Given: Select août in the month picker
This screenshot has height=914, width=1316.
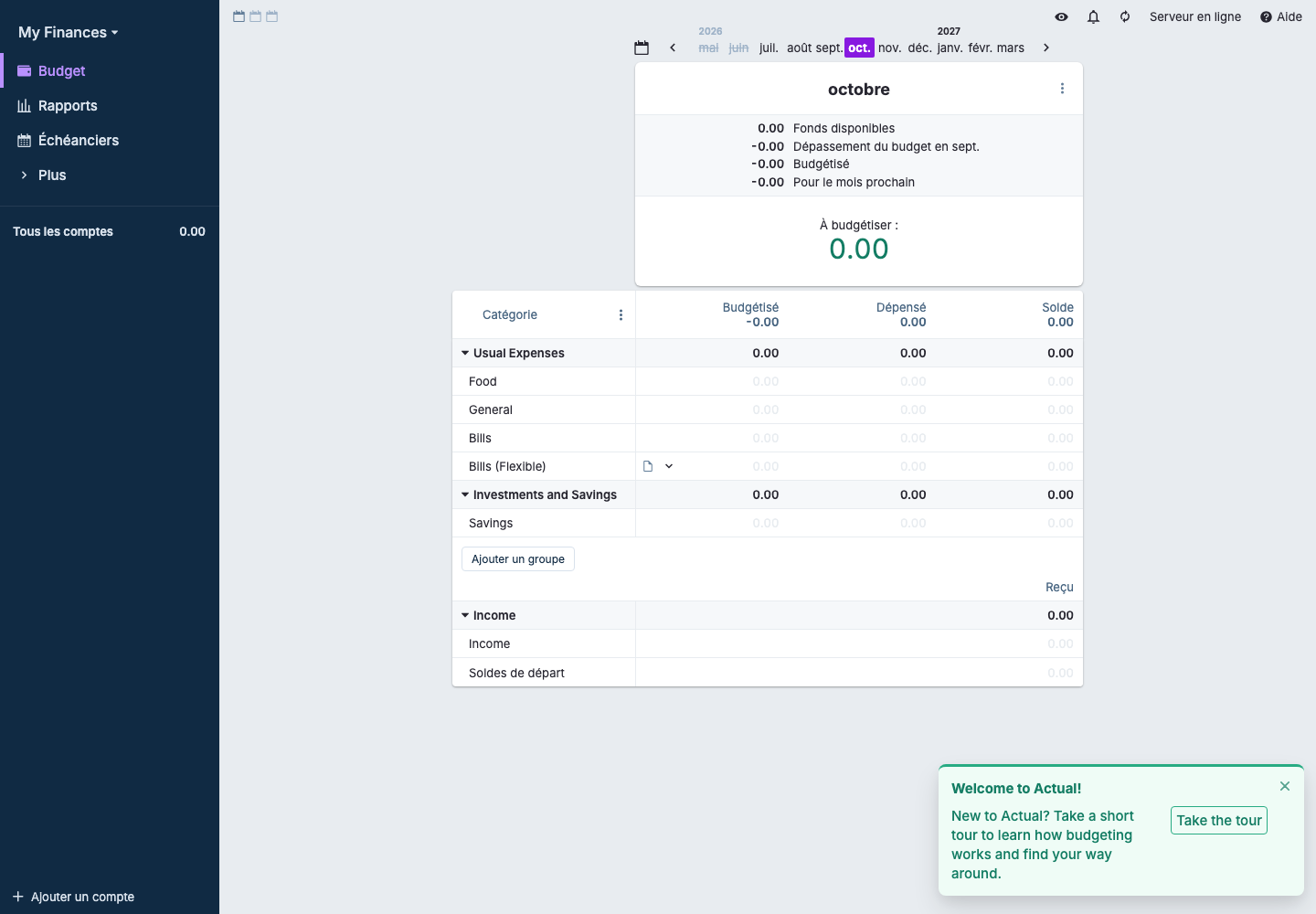Looking at the screenshot, I should pos(800,48).
